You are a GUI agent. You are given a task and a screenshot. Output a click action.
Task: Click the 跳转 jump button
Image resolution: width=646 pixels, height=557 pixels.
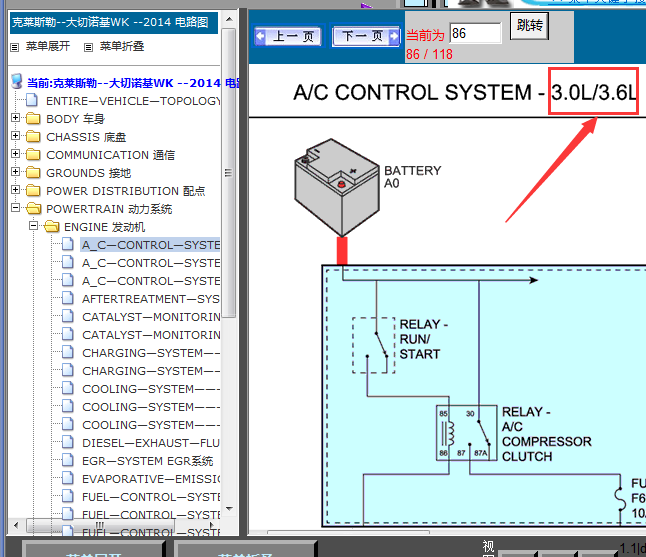(x=529, y=26)
